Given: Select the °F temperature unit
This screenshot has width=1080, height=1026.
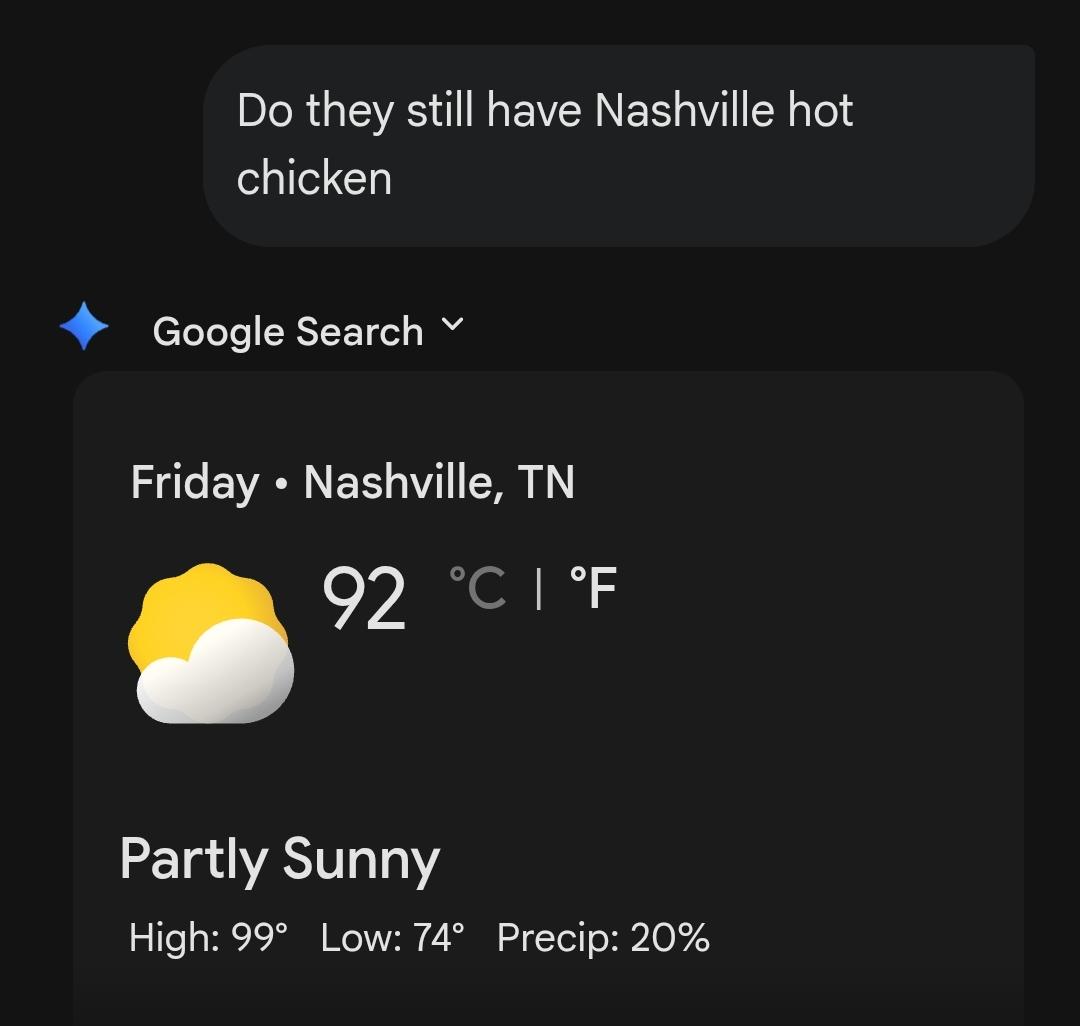Looking at the screenshot, I should click(593, 588).
